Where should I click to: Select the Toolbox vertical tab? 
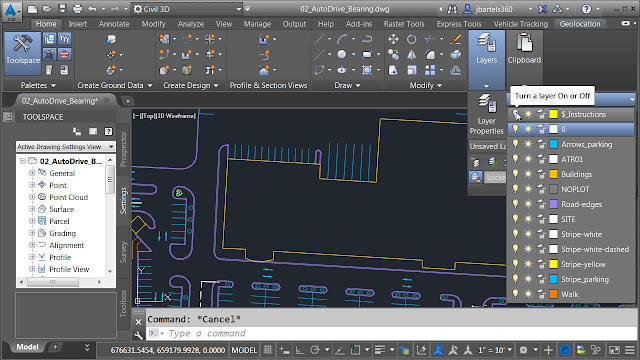point(123,304)
